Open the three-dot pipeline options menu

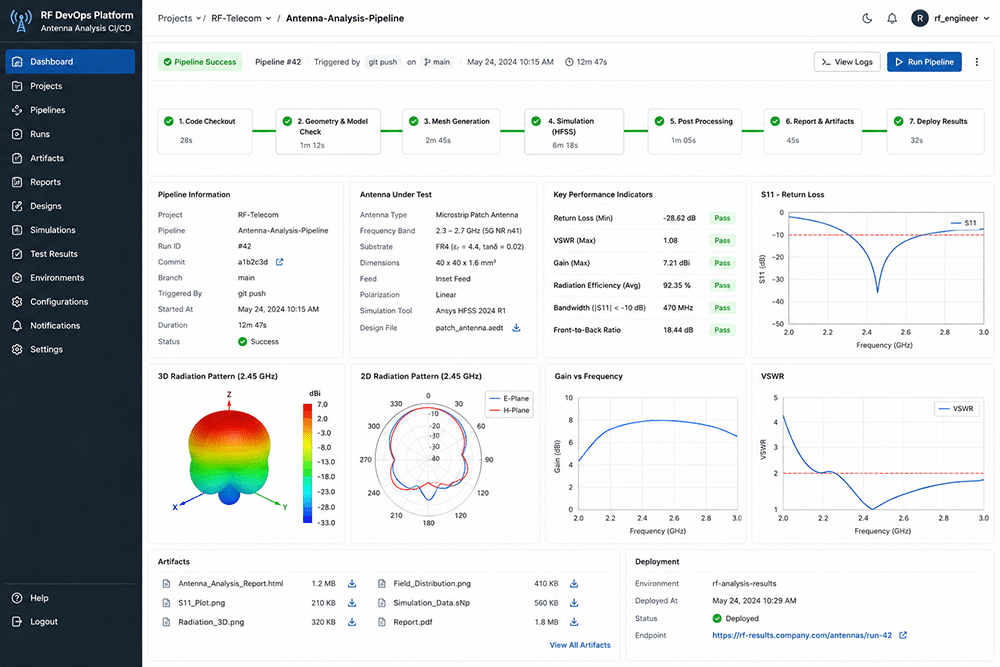(x=976, y=62)
